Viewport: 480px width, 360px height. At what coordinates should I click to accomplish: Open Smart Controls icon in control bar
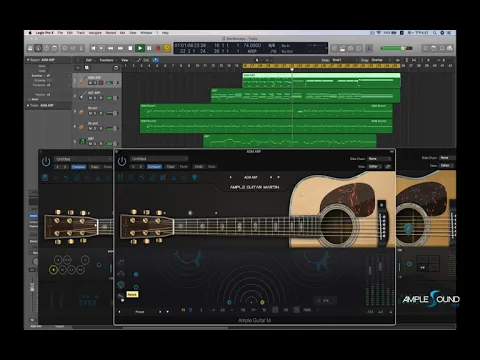point(65,48)
